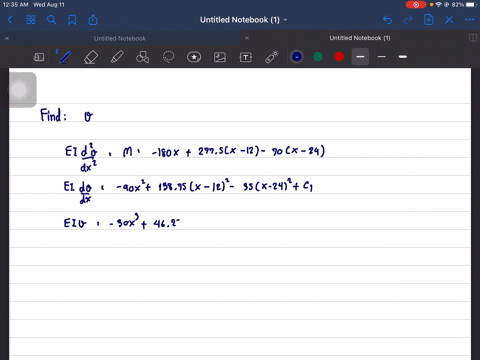Choose the red pen color

(x=339, y=57)
